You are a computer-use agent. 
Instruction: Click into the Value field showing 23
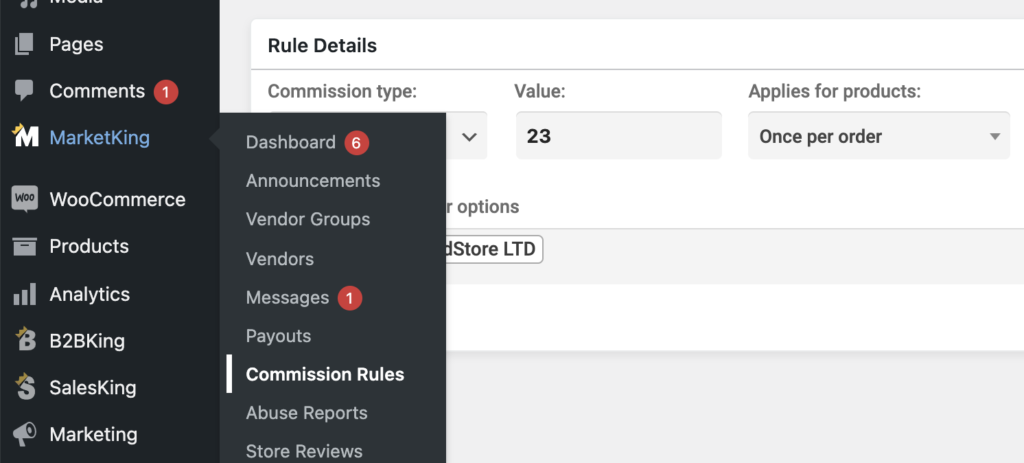[x=618, y=135]
